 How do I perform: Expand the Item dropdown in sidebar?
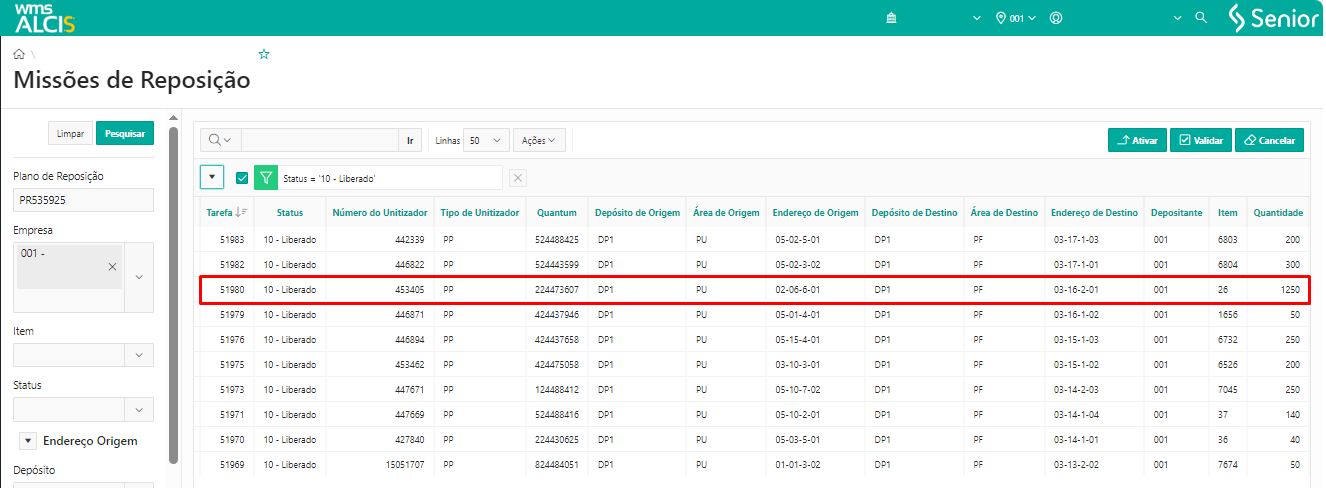(x=138, y=355)
